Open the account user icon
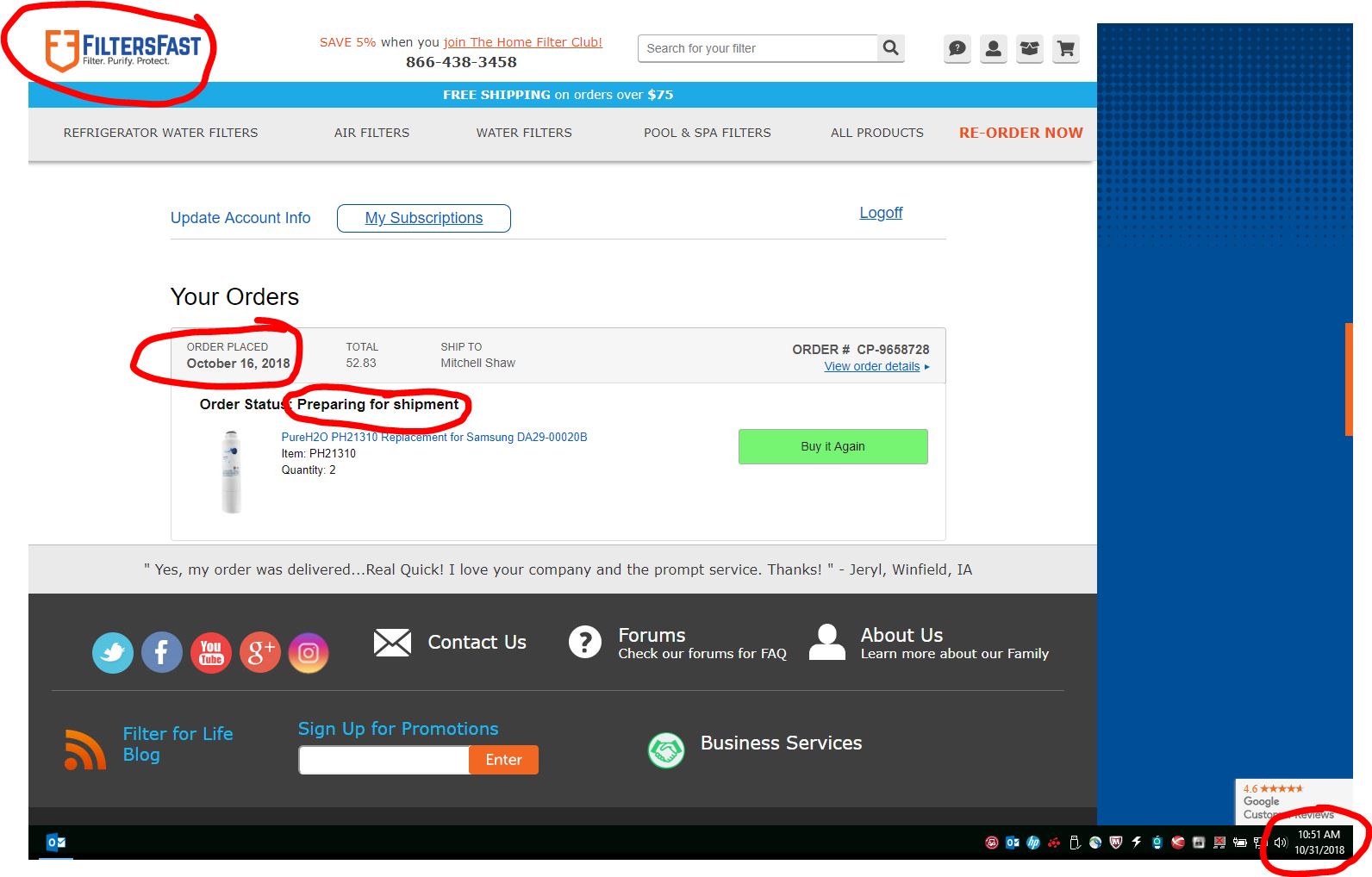 click(x=994, y=49)
